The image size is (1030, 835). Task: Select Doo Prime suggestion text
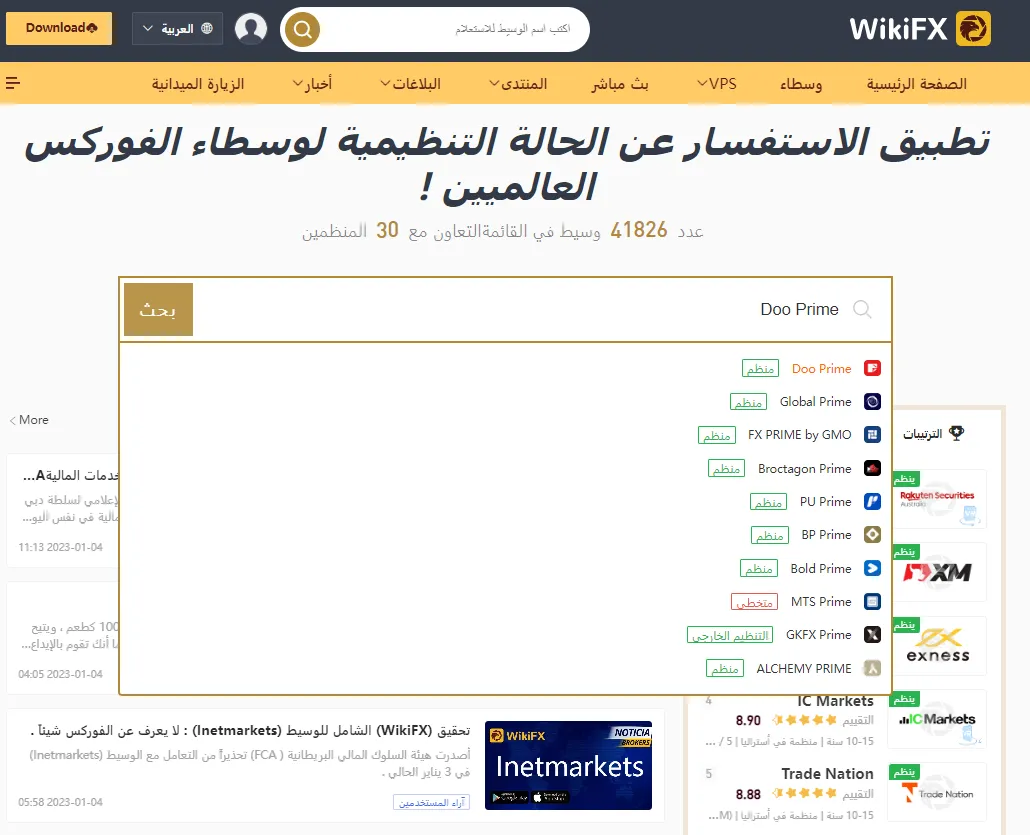[821, 369]
